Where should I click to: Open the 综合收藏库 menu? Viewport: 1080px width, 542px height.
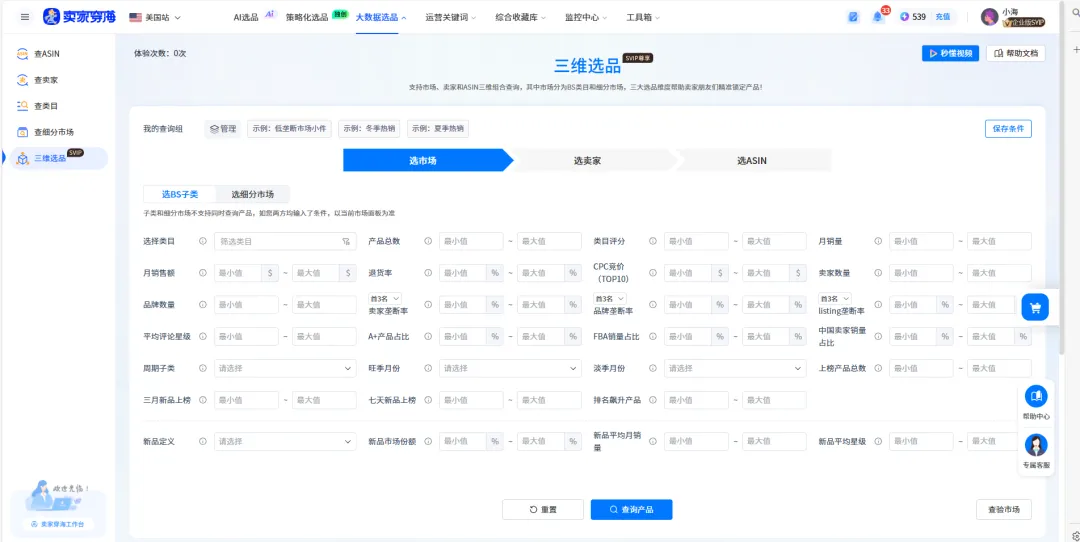pyautogui.click(x=520, y=17)
